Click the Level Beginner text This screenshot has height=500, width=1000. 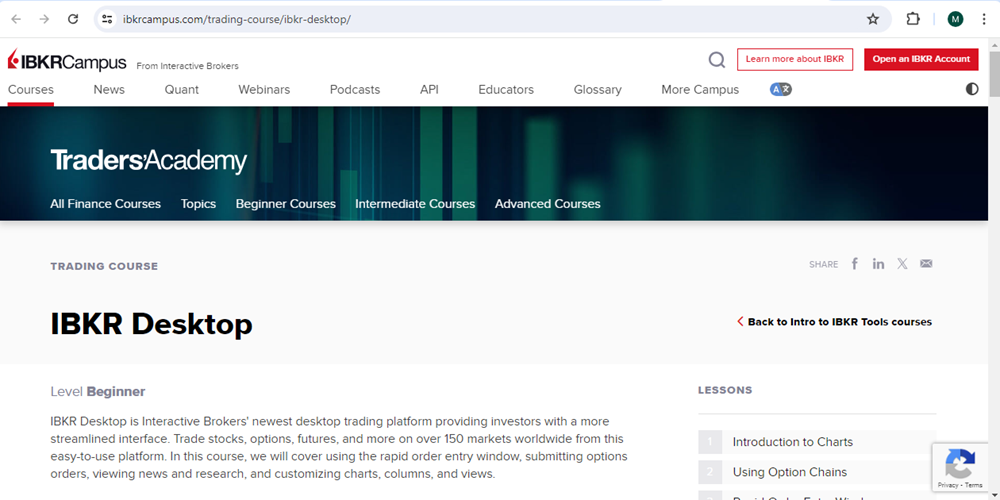[98, 392]
